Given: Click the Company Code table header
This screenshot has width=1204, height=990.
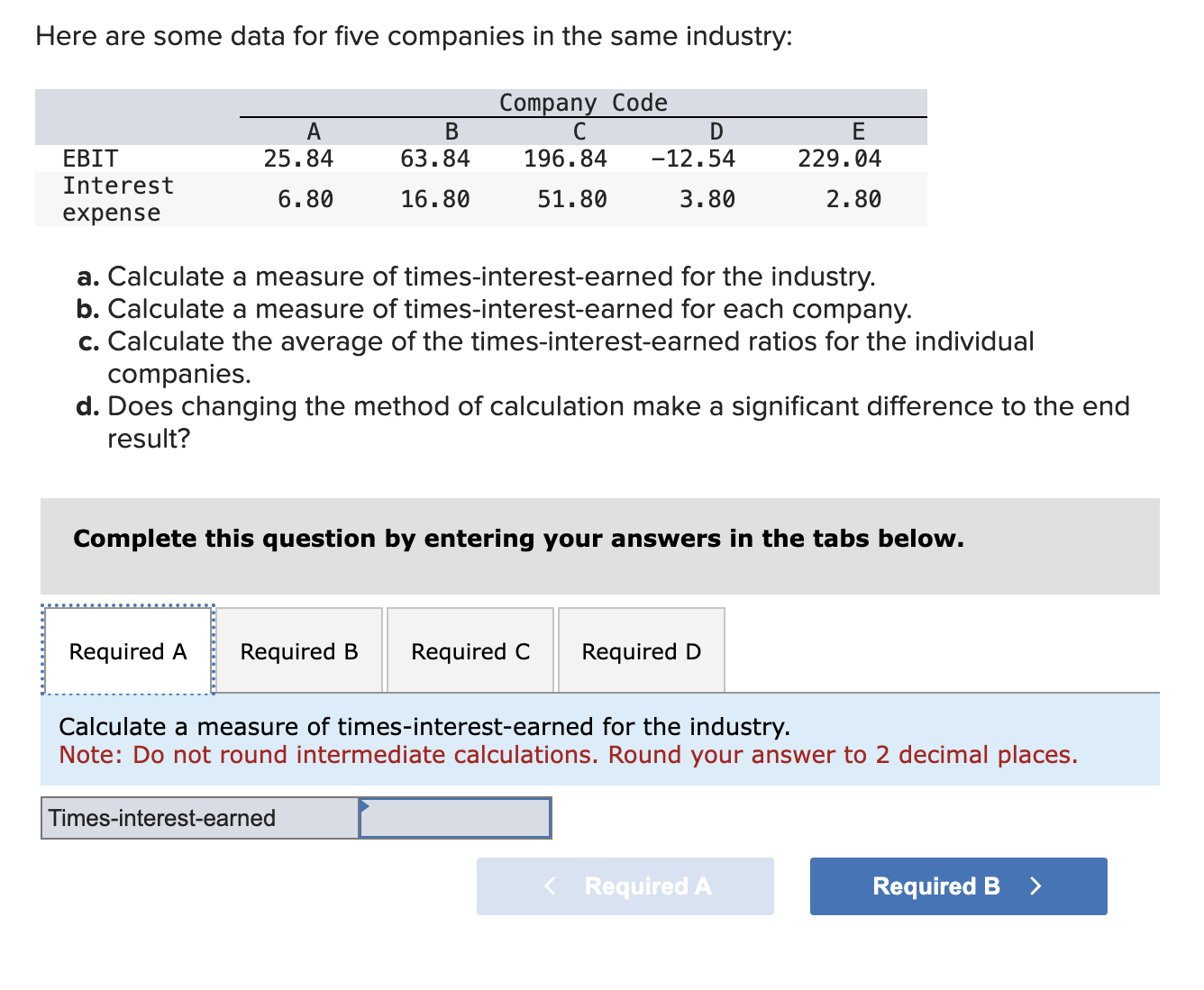Looking at the screenshot, I should point(582,103).
